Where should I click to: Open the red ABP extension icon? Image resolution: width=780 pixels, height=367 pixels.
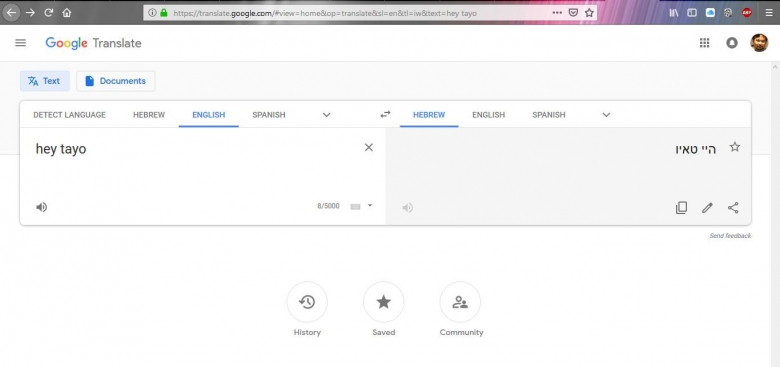(x=747, y=13)
